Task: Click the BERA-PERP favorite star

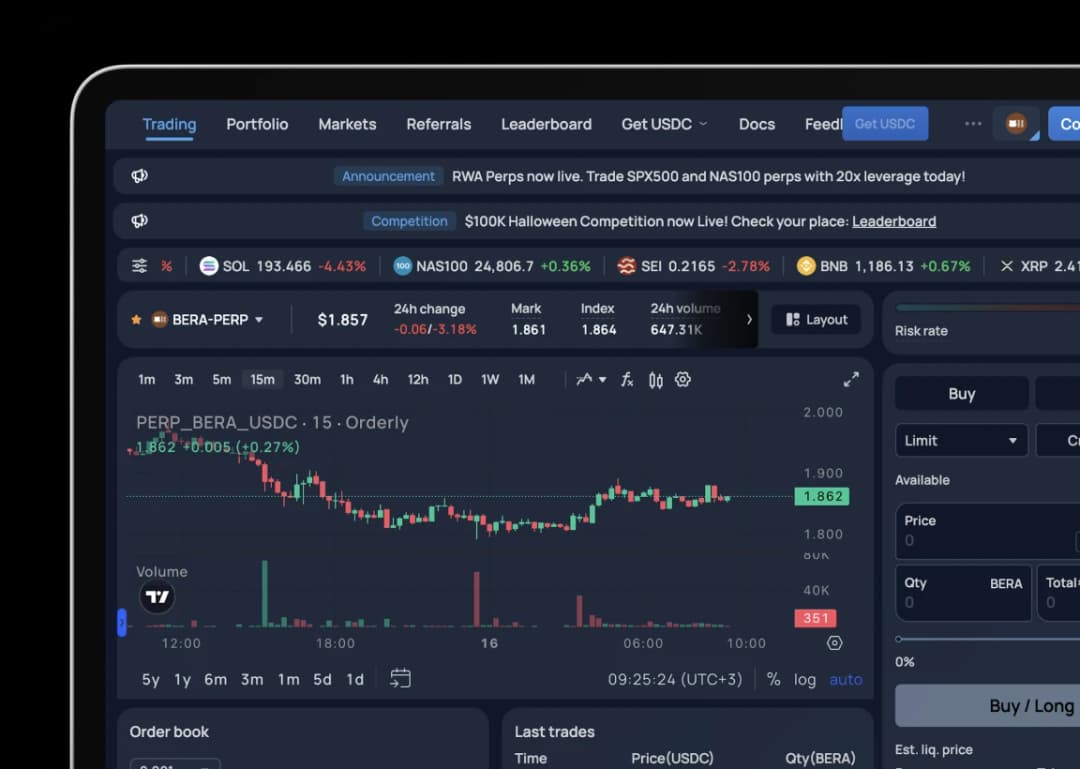Action: pos(136,320)
